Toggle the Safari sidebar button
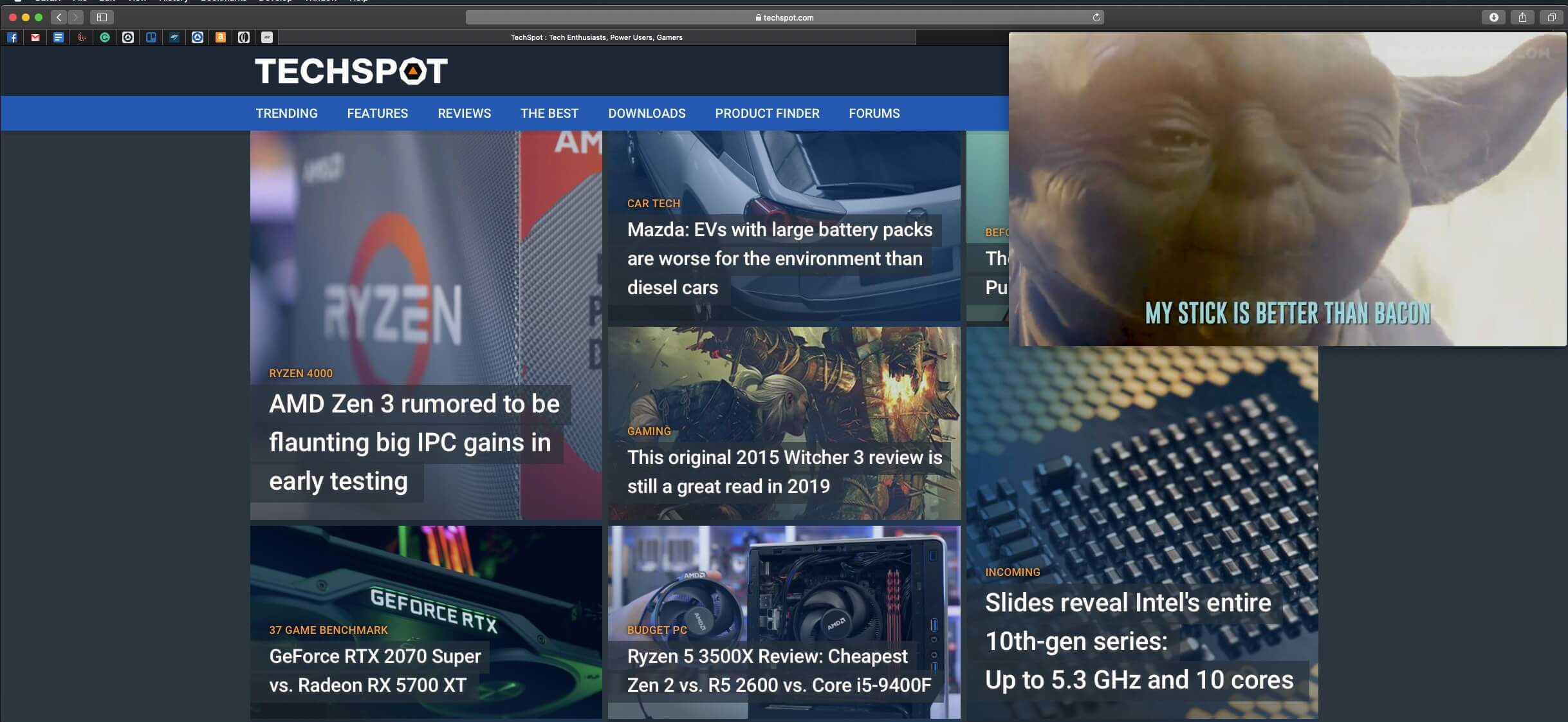 (102, 17)
